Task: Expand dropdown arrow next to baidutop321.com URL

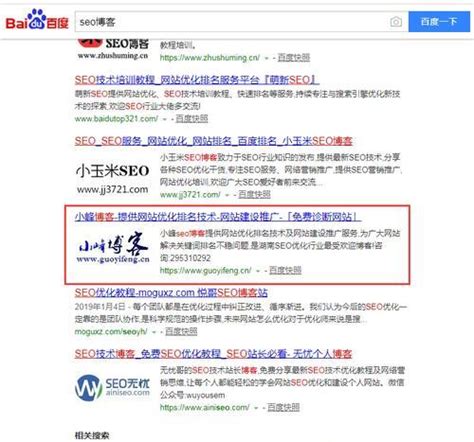Action: point(164,119)
